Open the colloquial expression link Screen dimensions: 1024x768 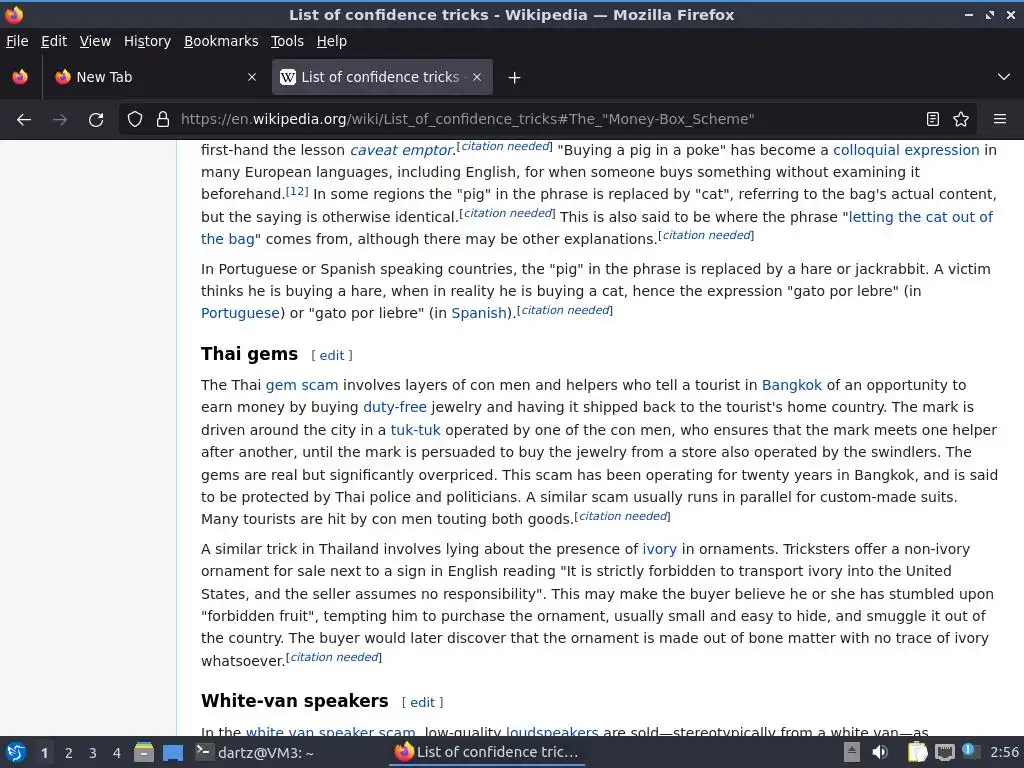tap(906, 150)
